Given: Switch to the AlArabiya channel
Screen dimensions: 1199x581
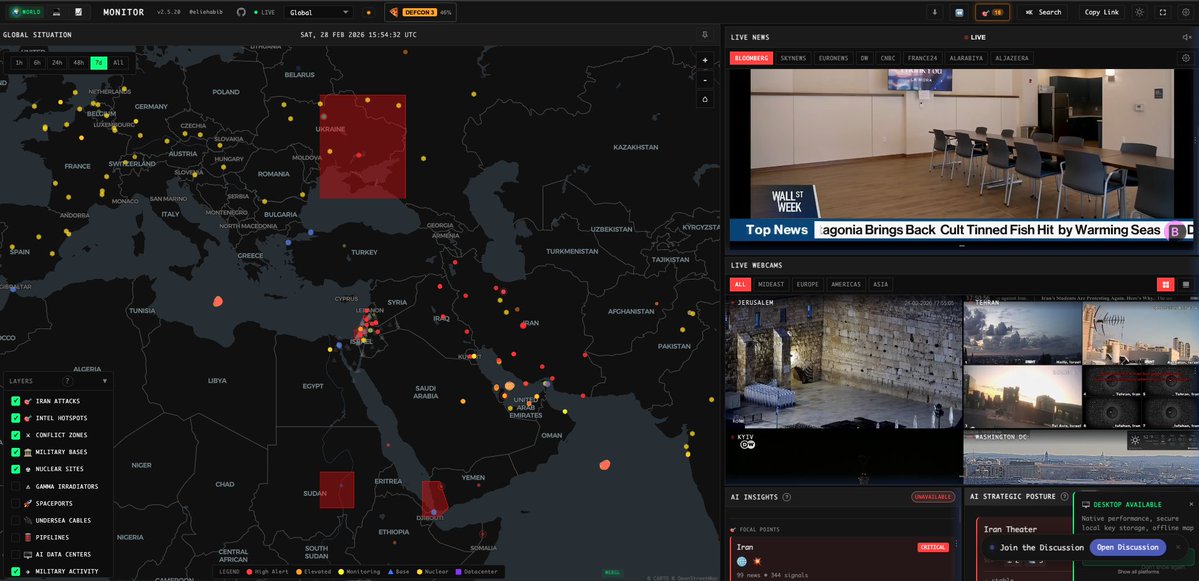Looking at the screenshot, I should click(966, 58).
